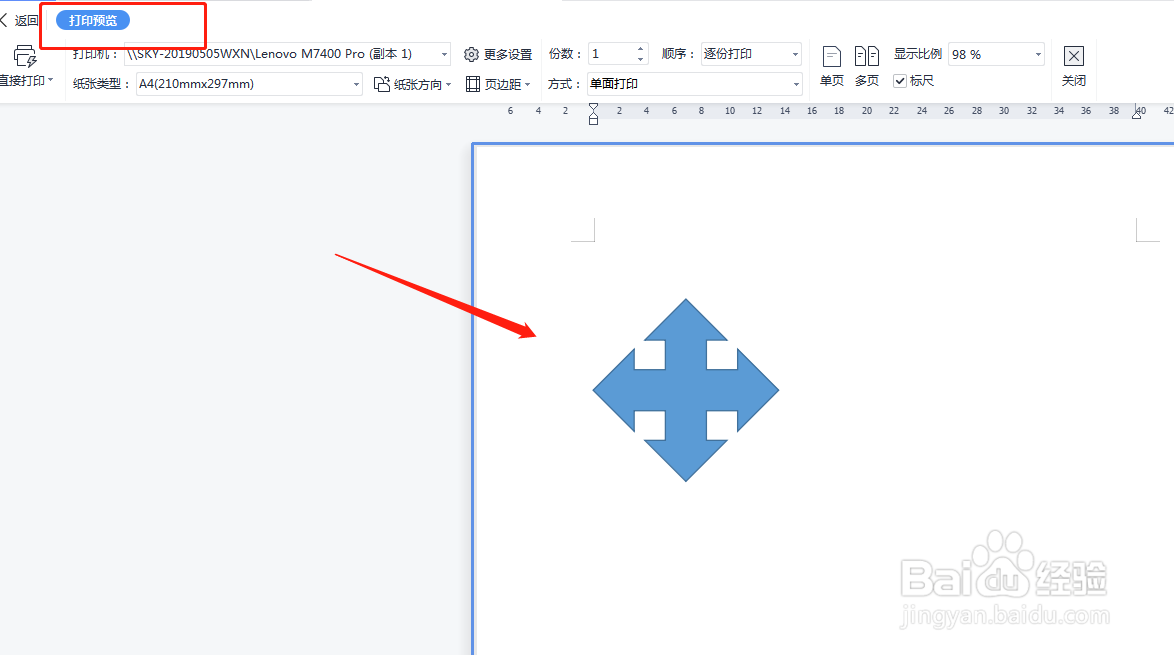Screen dimensions: 1174x655
Task: Click the paper orientation icon
Action: coord(382,85)
